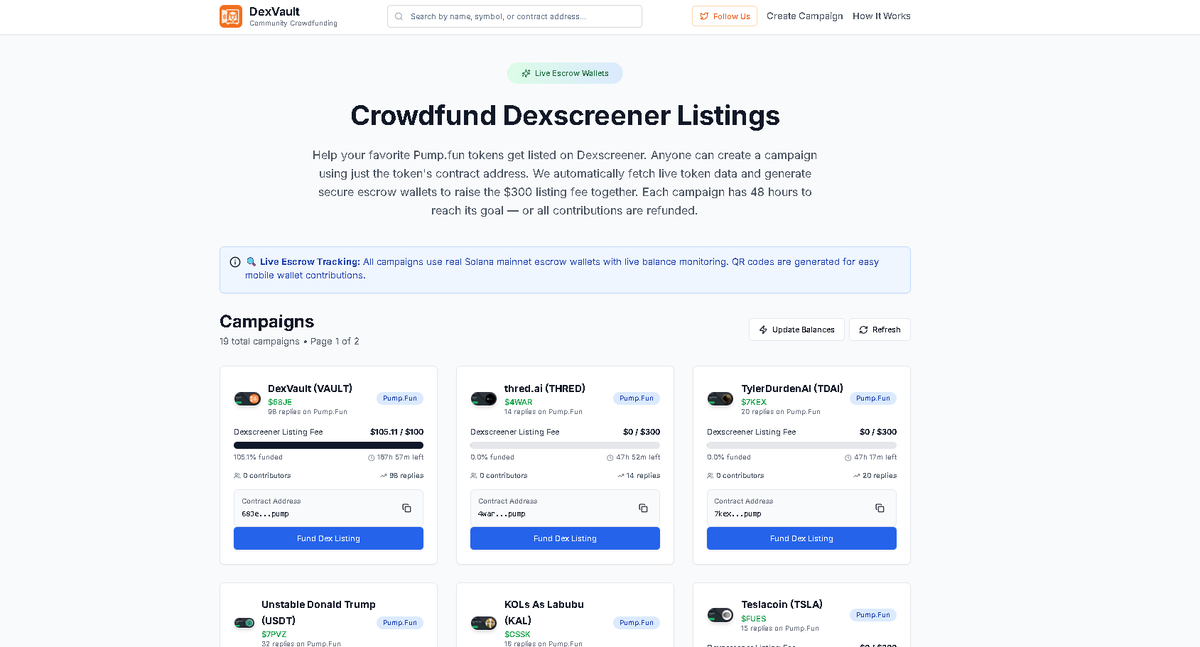This screenshot has height=647, width=1200.
Task: Copy the 4war...pump contract address
Action: click(643, 508)
